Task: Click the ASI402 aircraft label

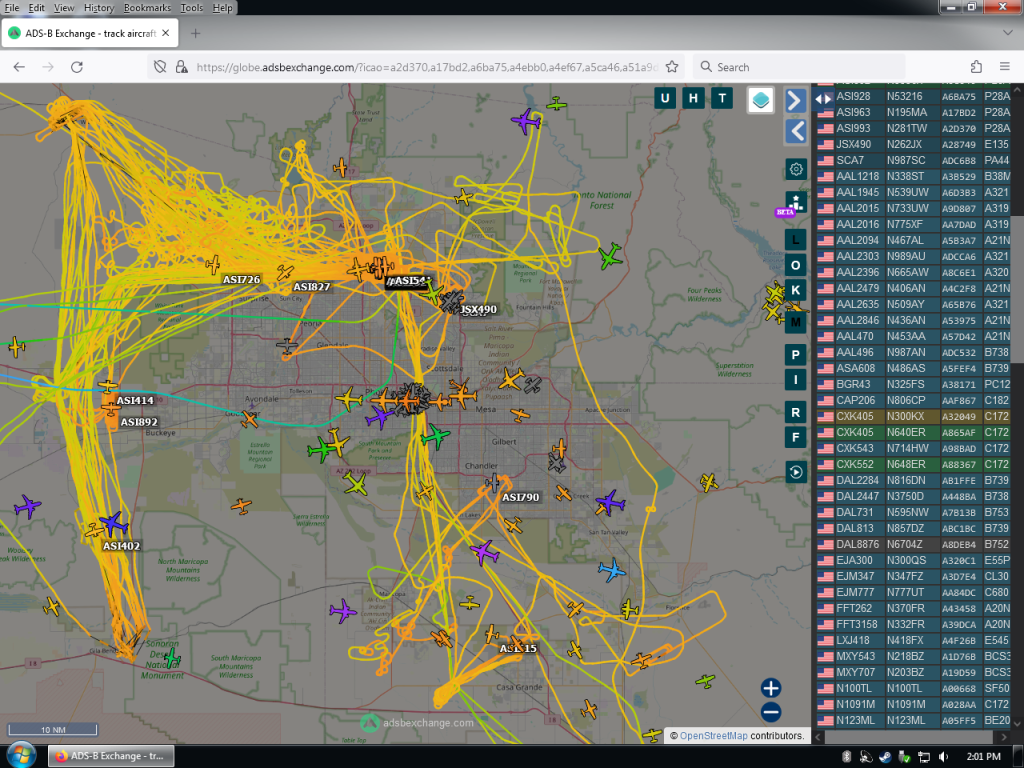Action: 121,546
